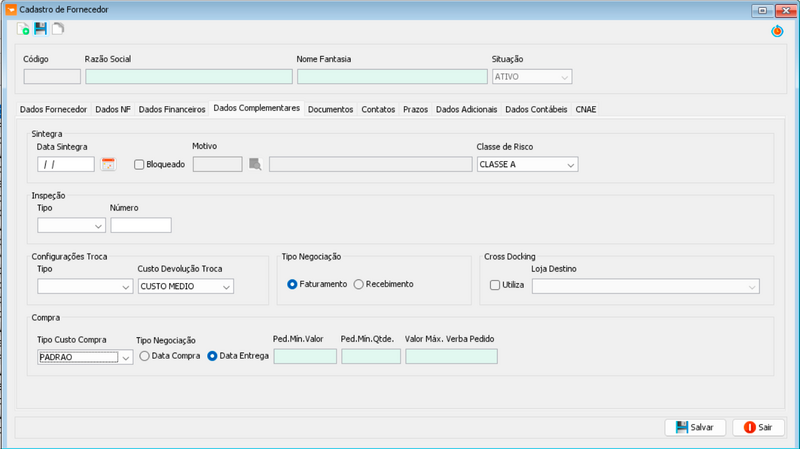Click the Motivo description field

[370, 164]
